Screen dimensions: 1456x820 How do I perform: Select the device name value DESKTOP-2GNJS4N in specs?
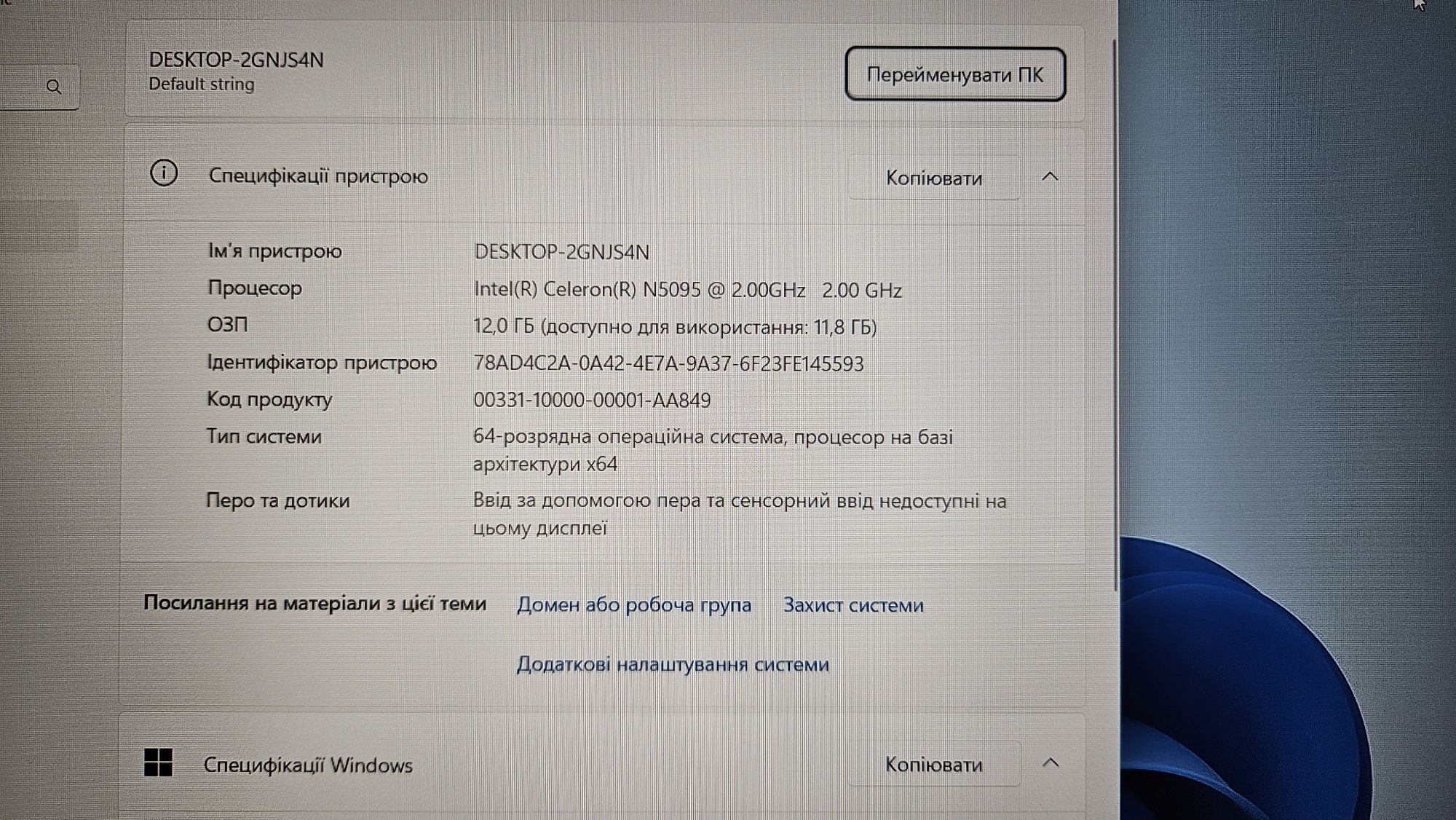coord(561,252)
